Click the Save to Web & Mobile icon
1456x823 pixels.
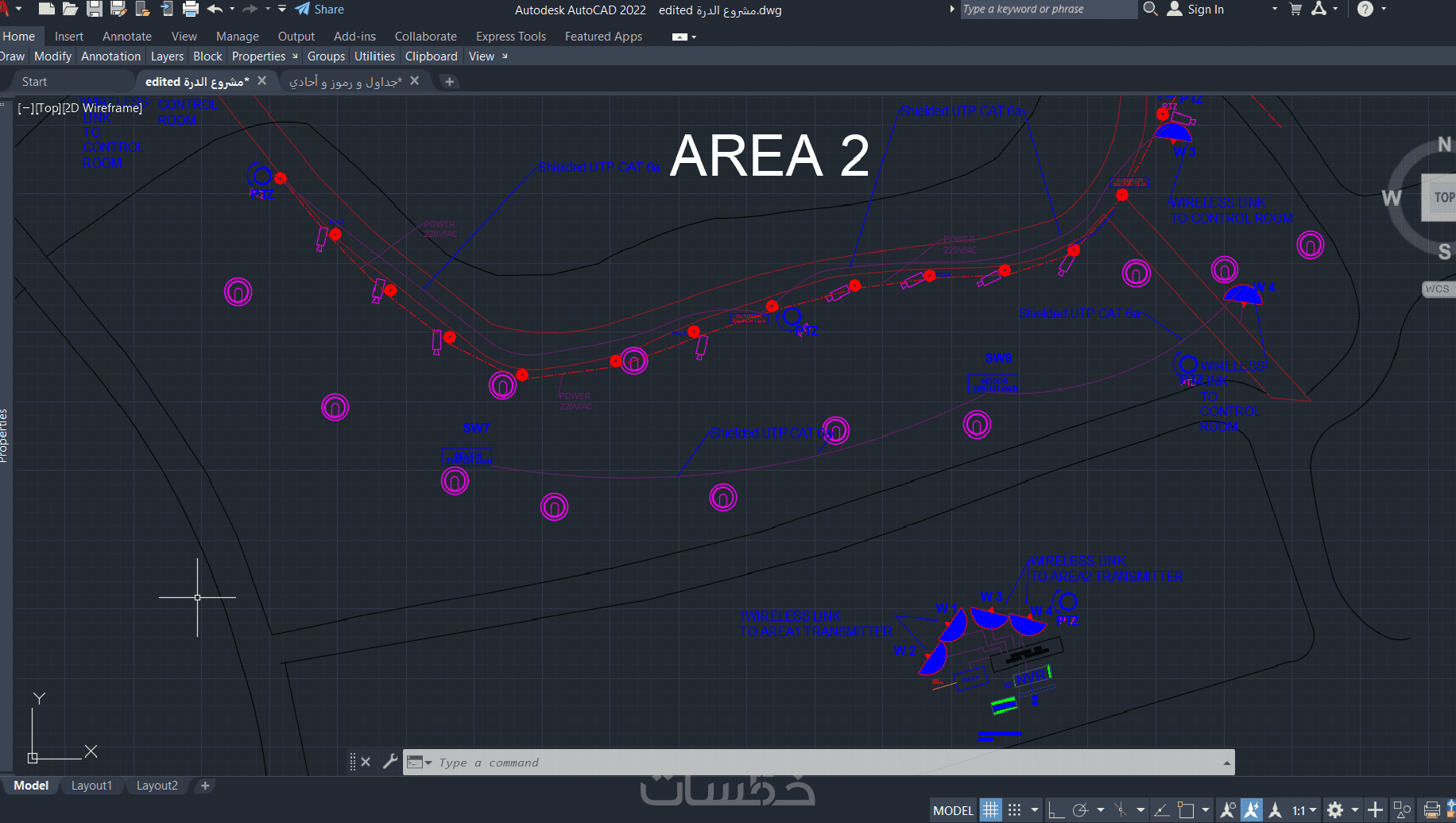(x=167, y=10)
